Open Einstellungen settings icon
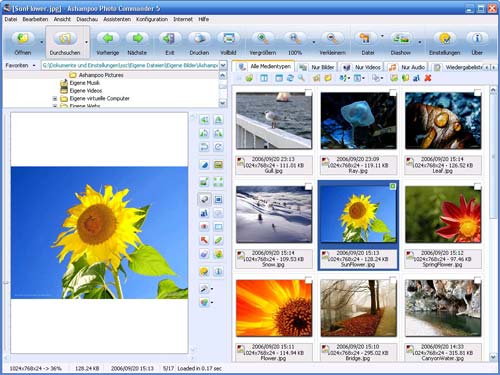500x375 pixels. 444,39
